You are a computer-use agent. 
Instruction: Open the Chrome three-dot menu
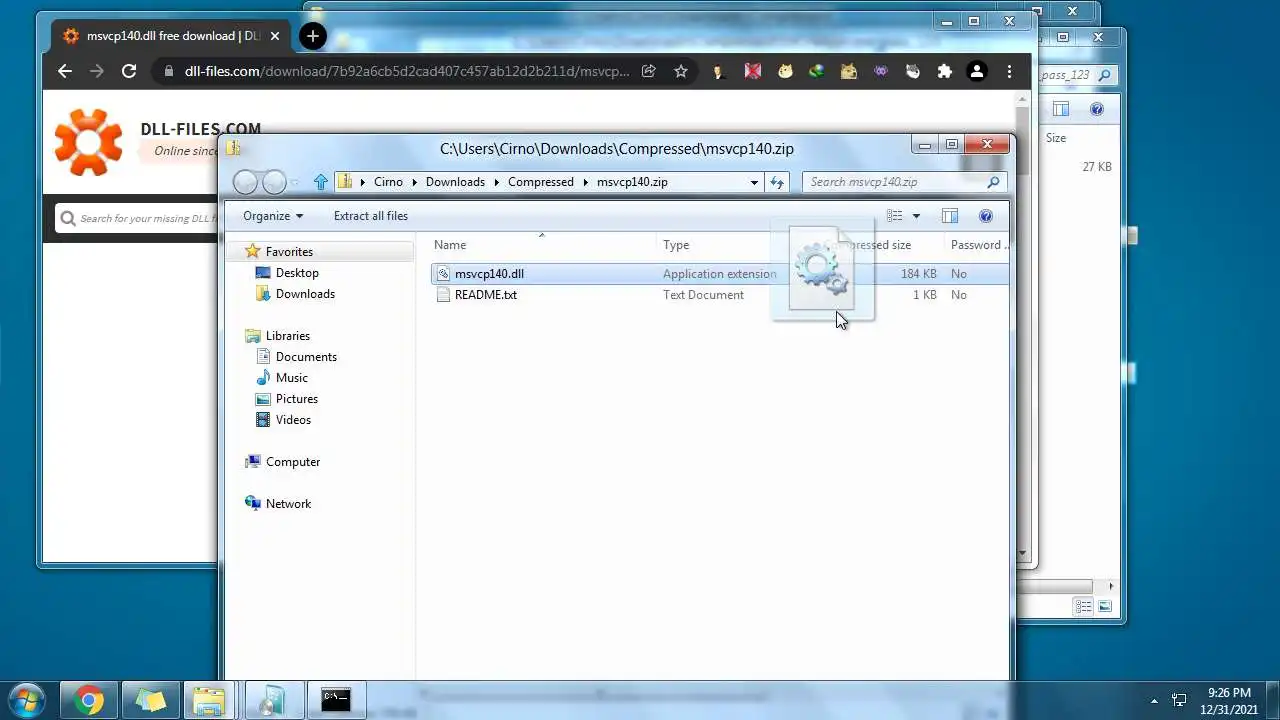click(1009, 71)
